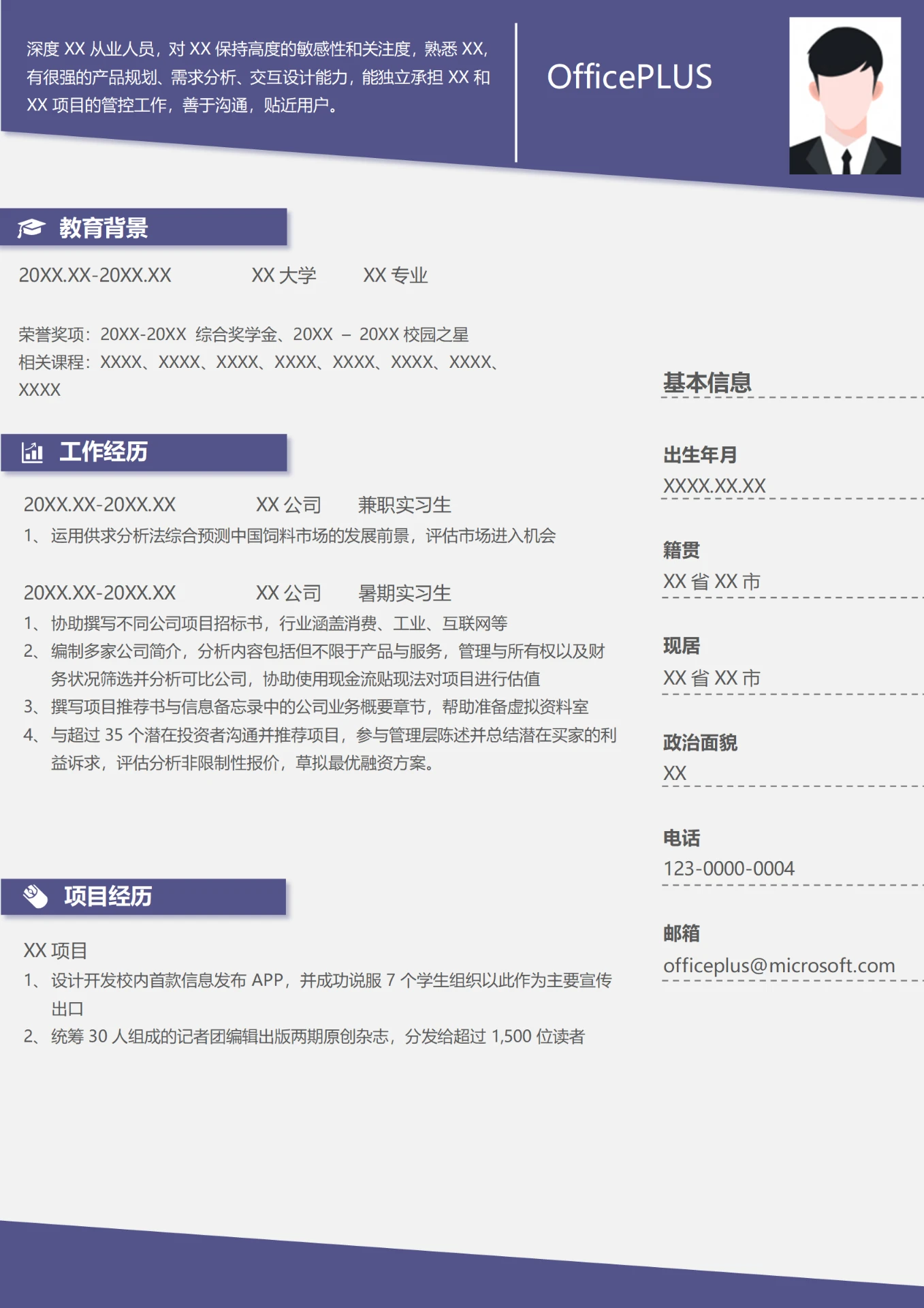924x1308 pixels.
Task: Select the line 设计开发校内首款信息发布 APP
Action: (318, 994)
